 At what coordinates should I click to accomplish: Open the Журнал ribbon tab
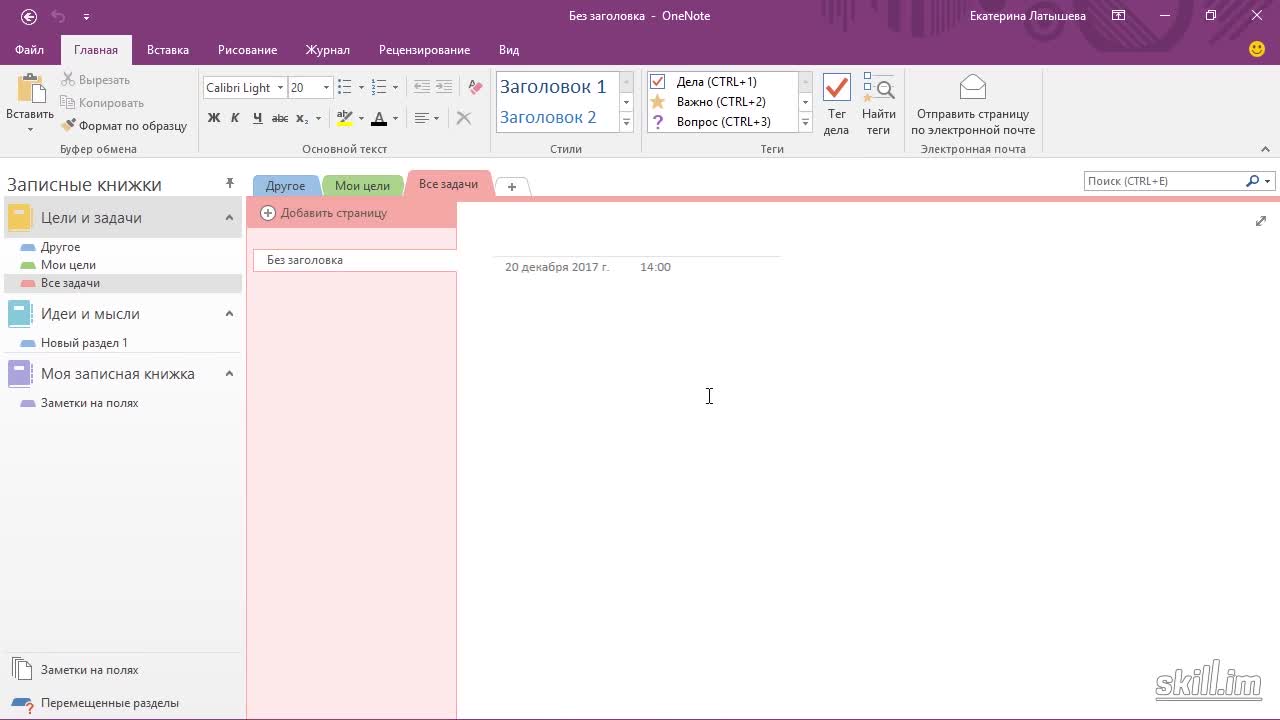pos(328,50)
